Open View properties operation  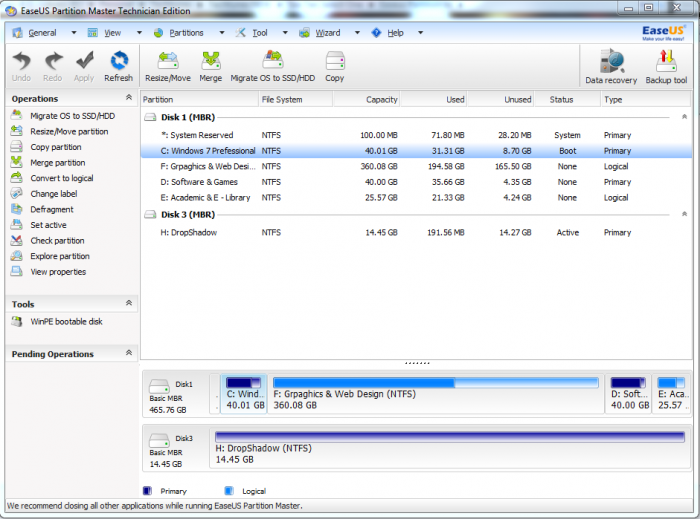coord(48,272)
